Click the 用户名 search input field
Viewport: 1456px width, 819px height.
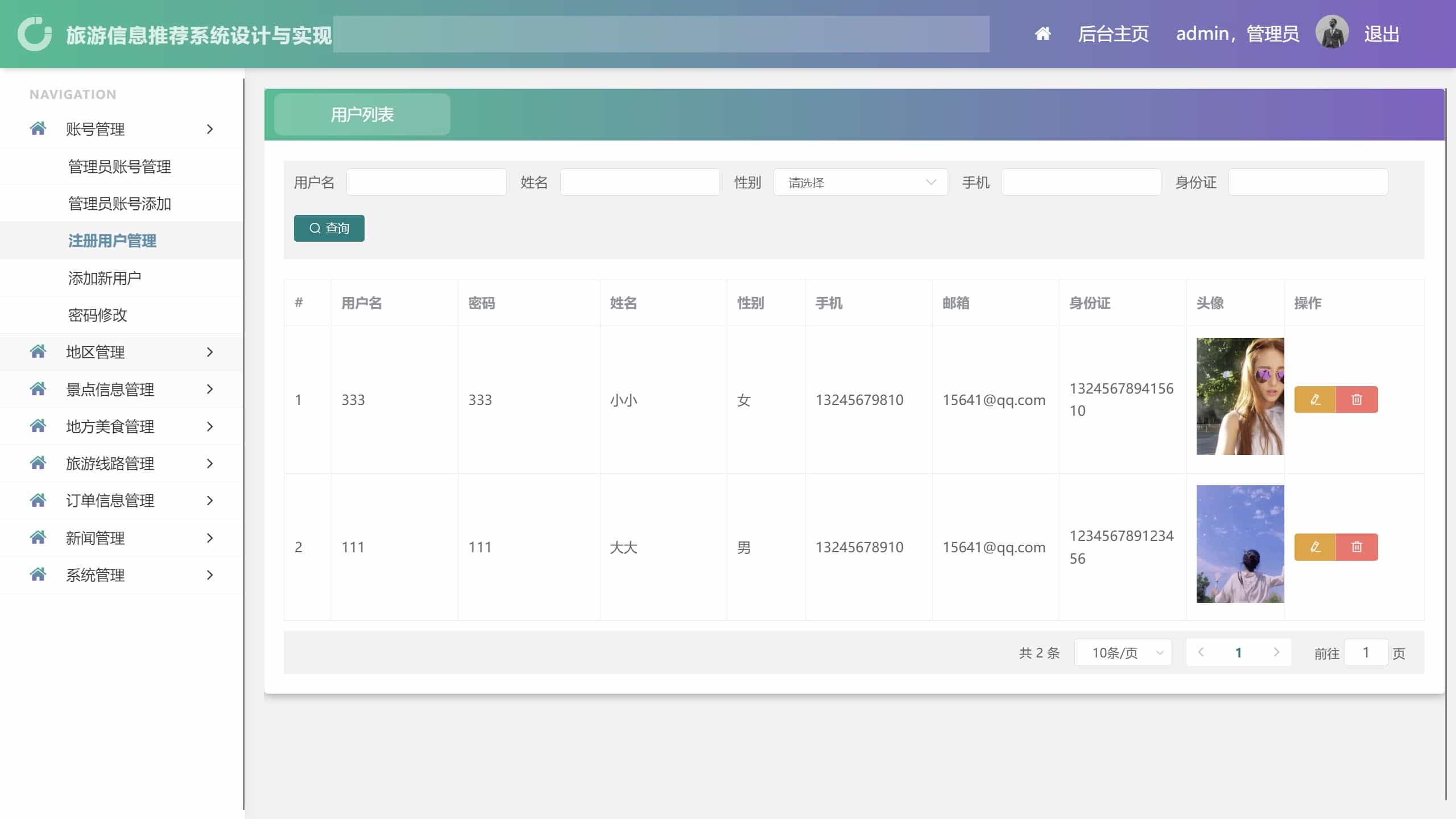coord(427,183)
